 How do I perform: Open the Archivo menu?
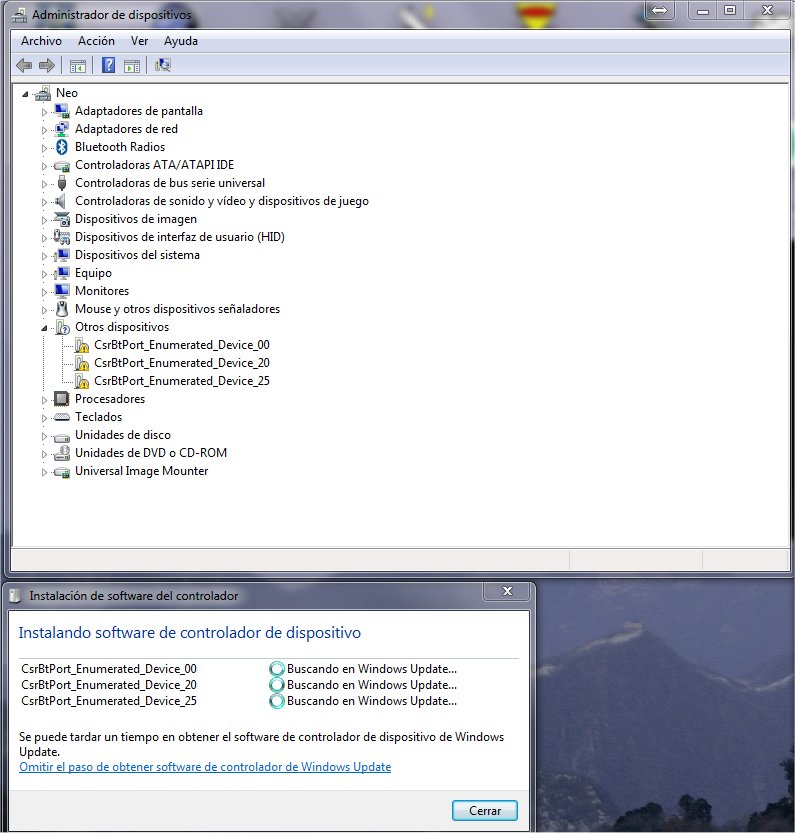(x=41, y=41)
